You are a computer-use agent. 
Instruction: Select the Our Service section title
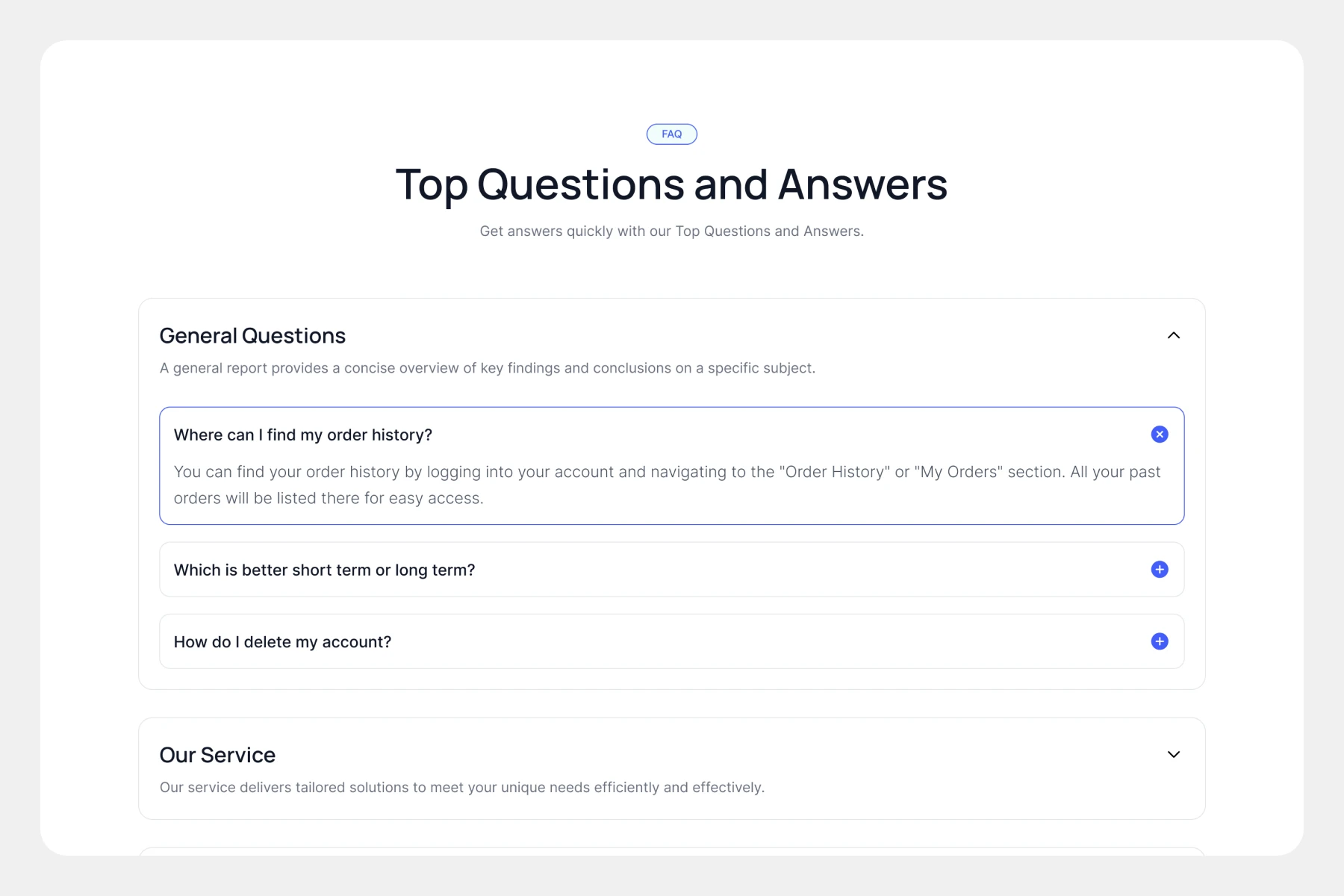[x=217, y=755]
